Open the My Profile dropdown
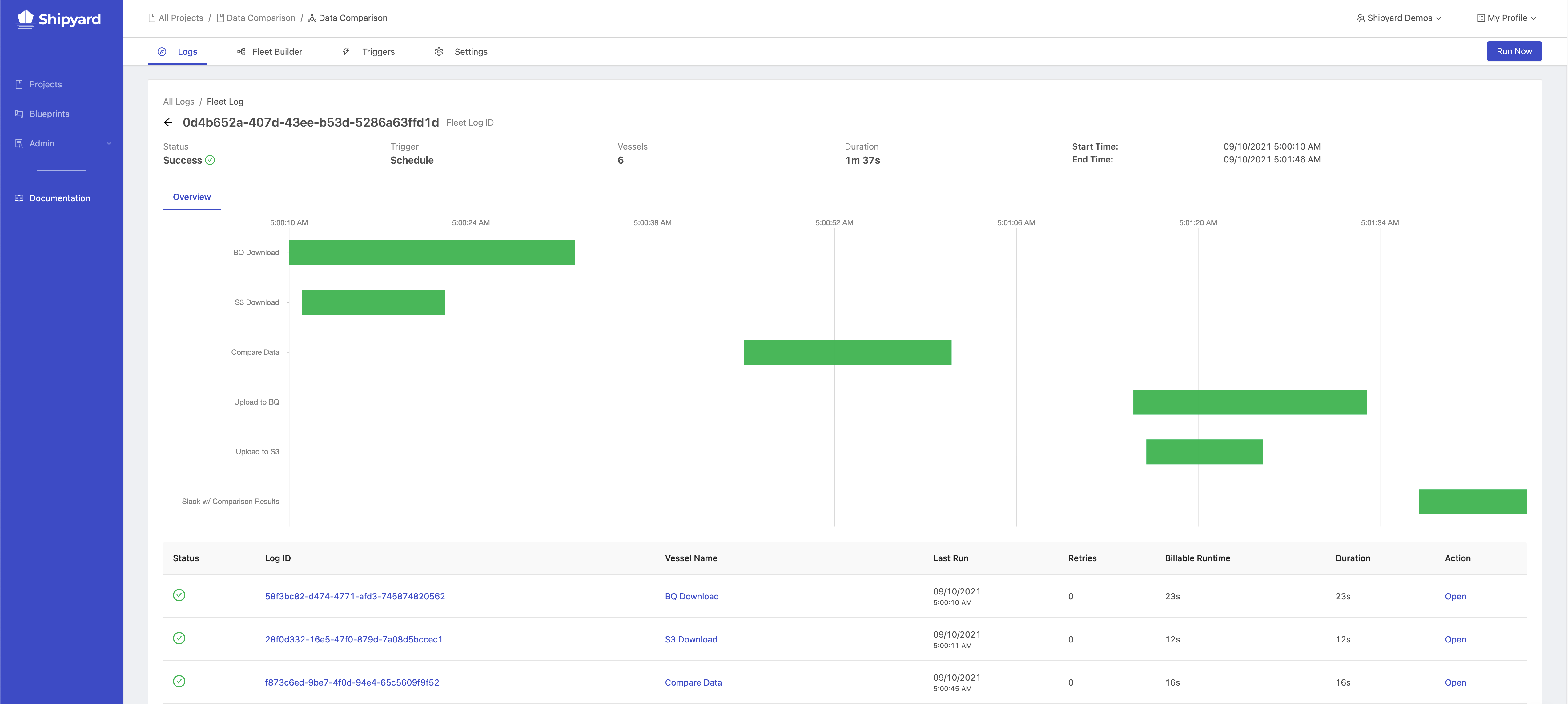 pos(1507,18)
